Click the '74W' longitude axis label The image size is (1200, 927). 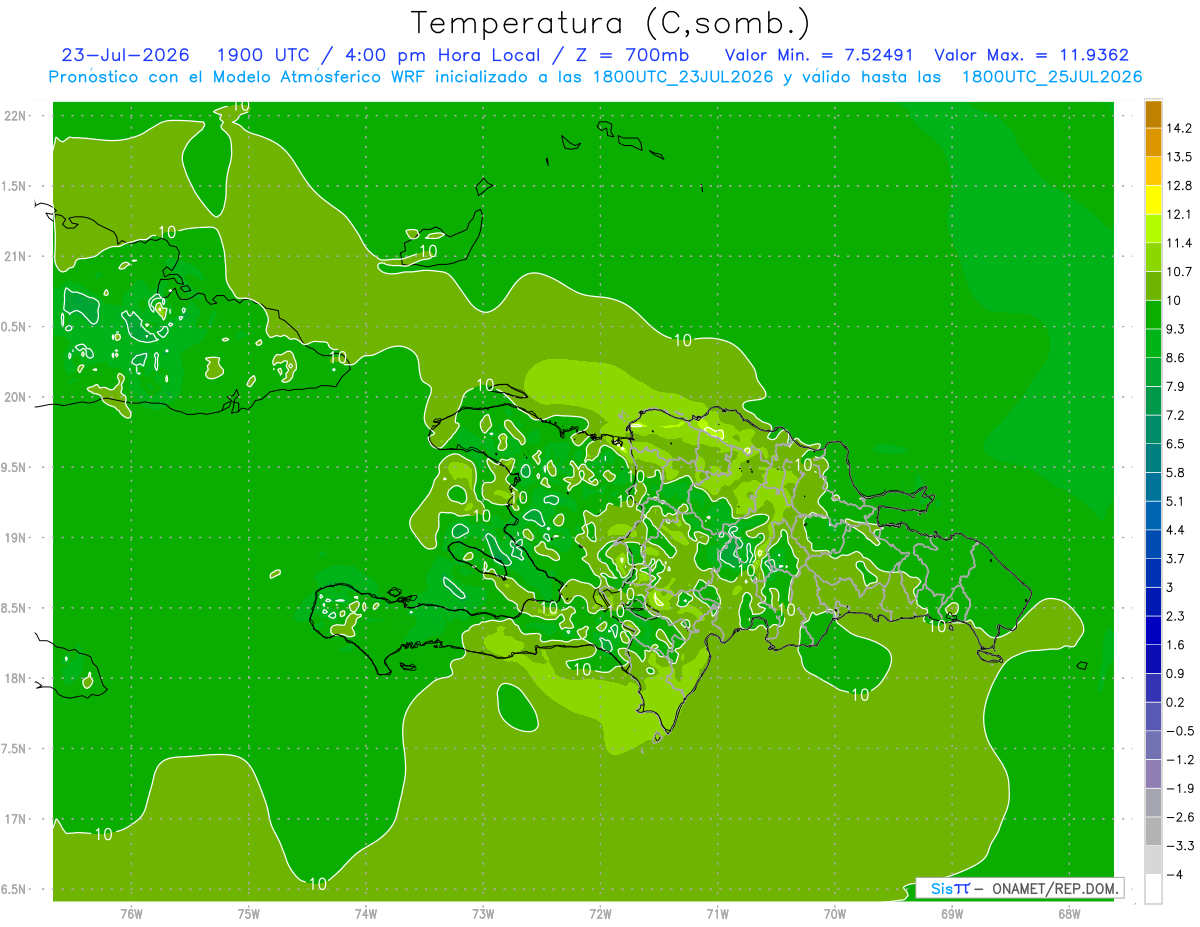[366, 913]
